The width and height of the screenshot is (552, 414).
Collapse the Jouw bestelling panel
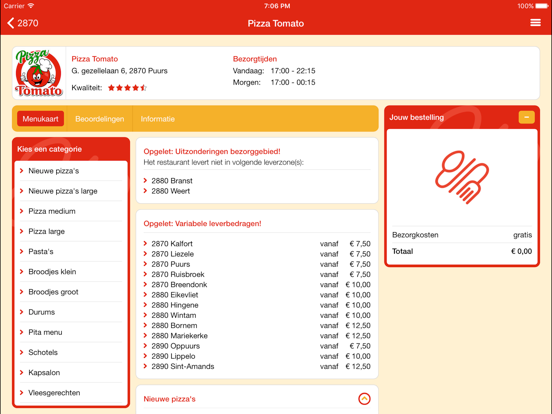[526, 117]
